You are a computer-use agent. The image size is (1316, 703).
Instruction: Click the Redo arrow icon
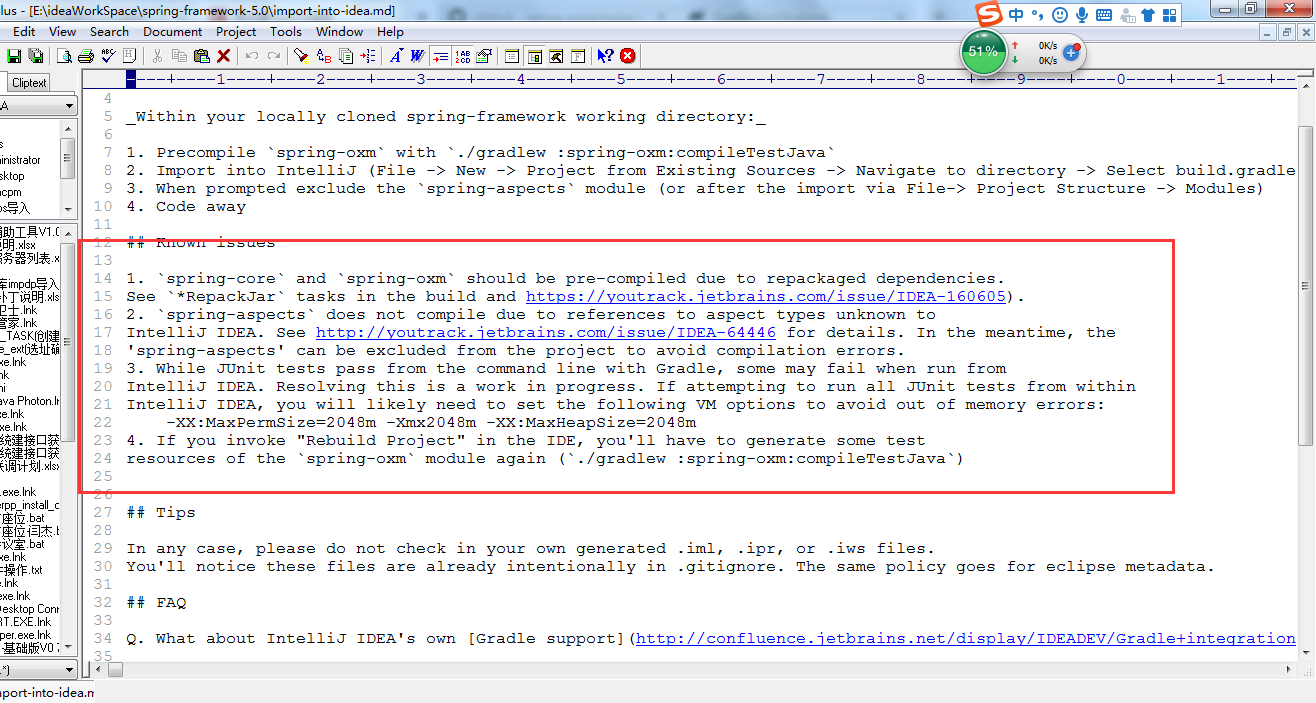click(273, 56)
